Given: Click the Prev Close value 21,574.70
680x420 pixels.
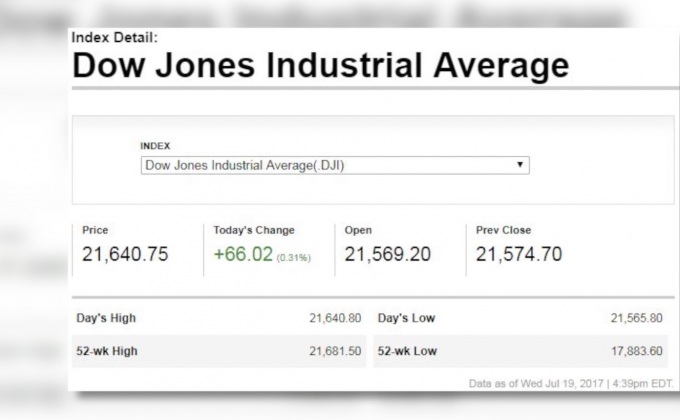Looking at the screenshot, I should point(518,254).
